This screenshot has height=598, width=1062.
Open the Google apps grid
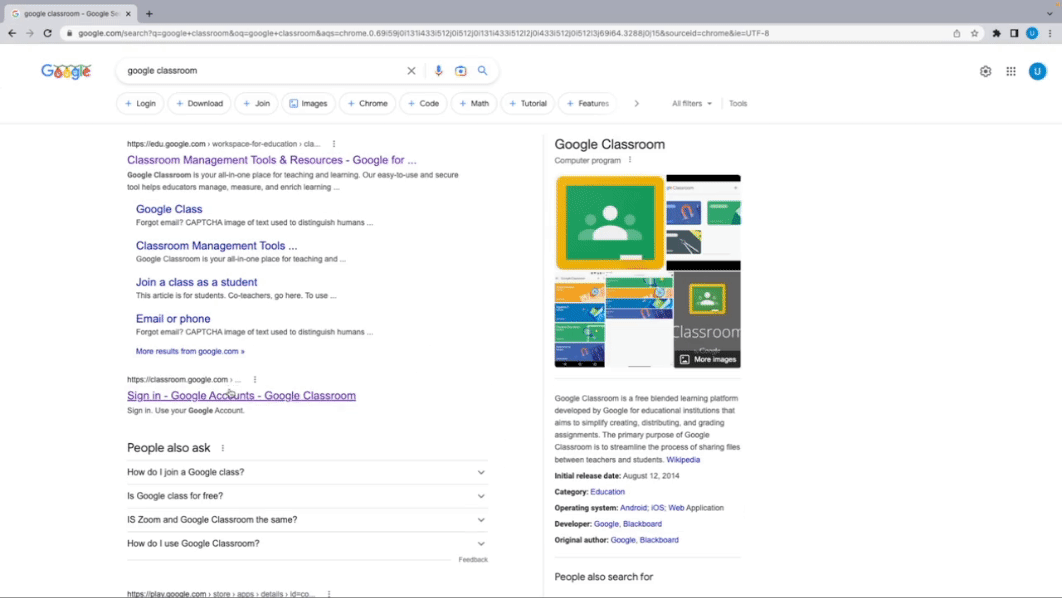[x=1011, y=71]
